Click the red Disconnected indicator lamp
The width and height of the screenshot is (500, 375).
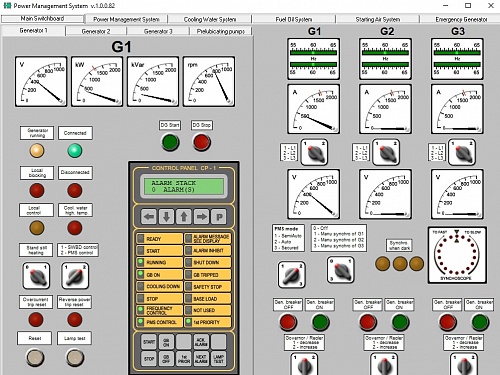tap(75, 190)
